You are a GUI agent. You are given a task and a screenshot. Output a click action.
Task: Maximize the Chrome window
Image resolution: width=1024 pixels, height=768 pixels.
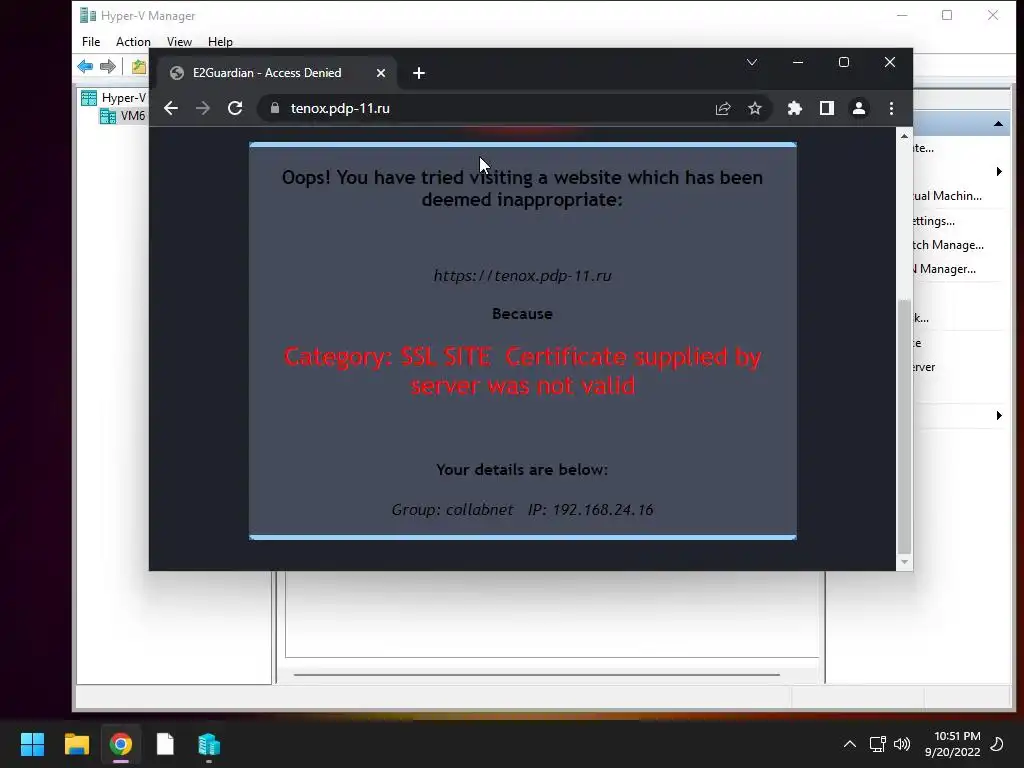pyautogui.click(x=844, y=62)
